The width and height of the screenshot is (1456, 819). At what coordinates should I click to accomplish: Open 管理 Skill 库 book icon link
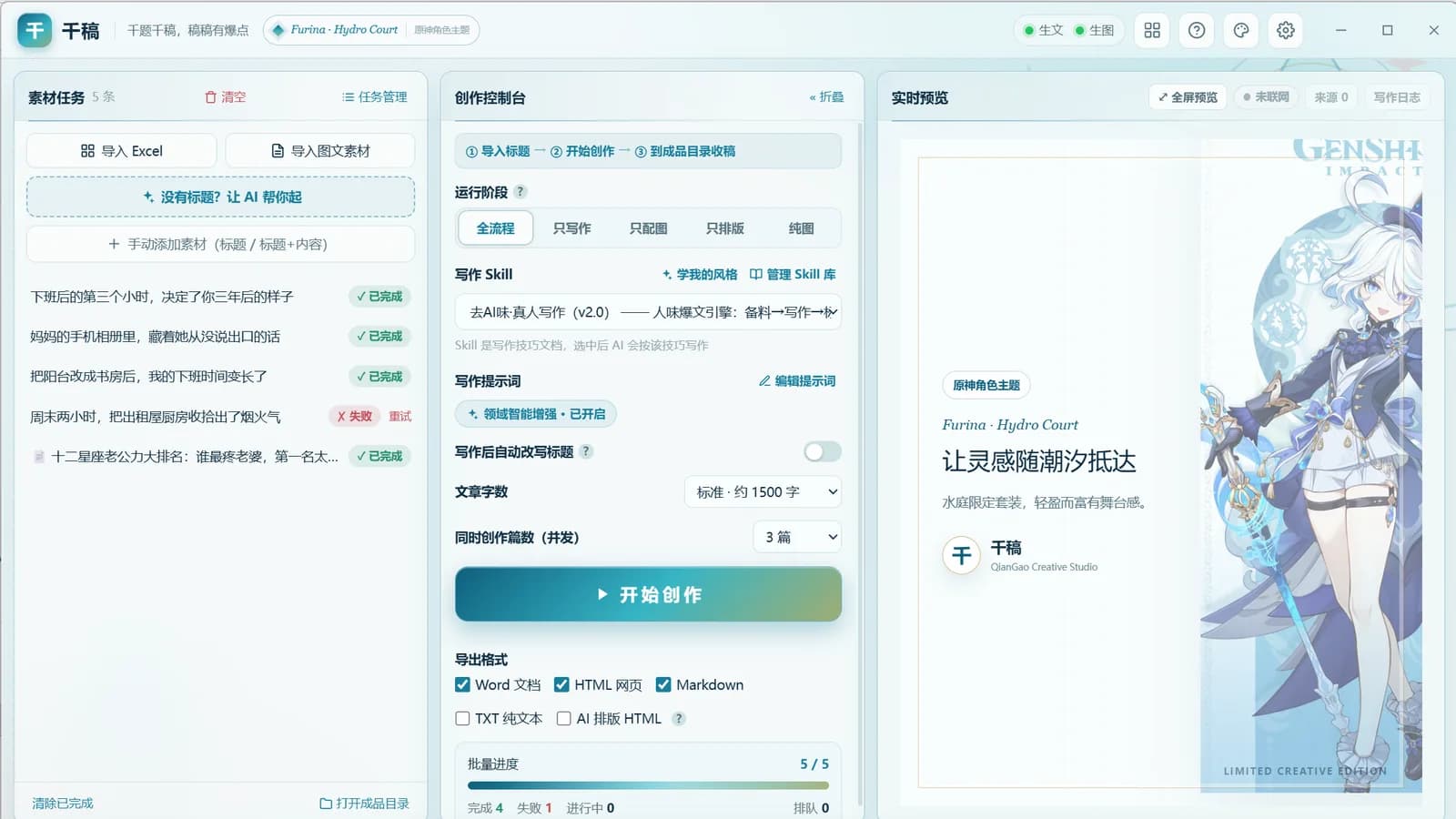793,274
